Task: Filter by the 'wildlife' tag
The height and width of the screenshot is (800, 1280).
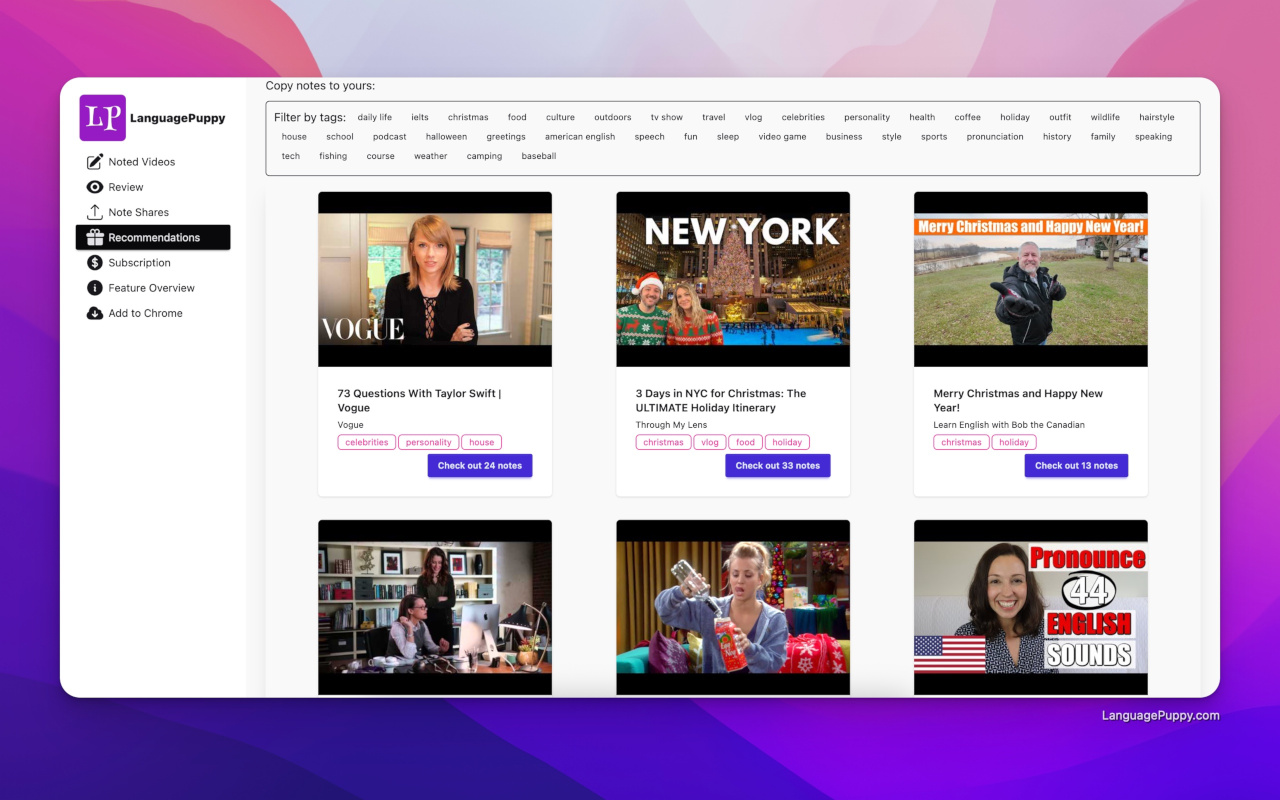Action: point(1105,117)
